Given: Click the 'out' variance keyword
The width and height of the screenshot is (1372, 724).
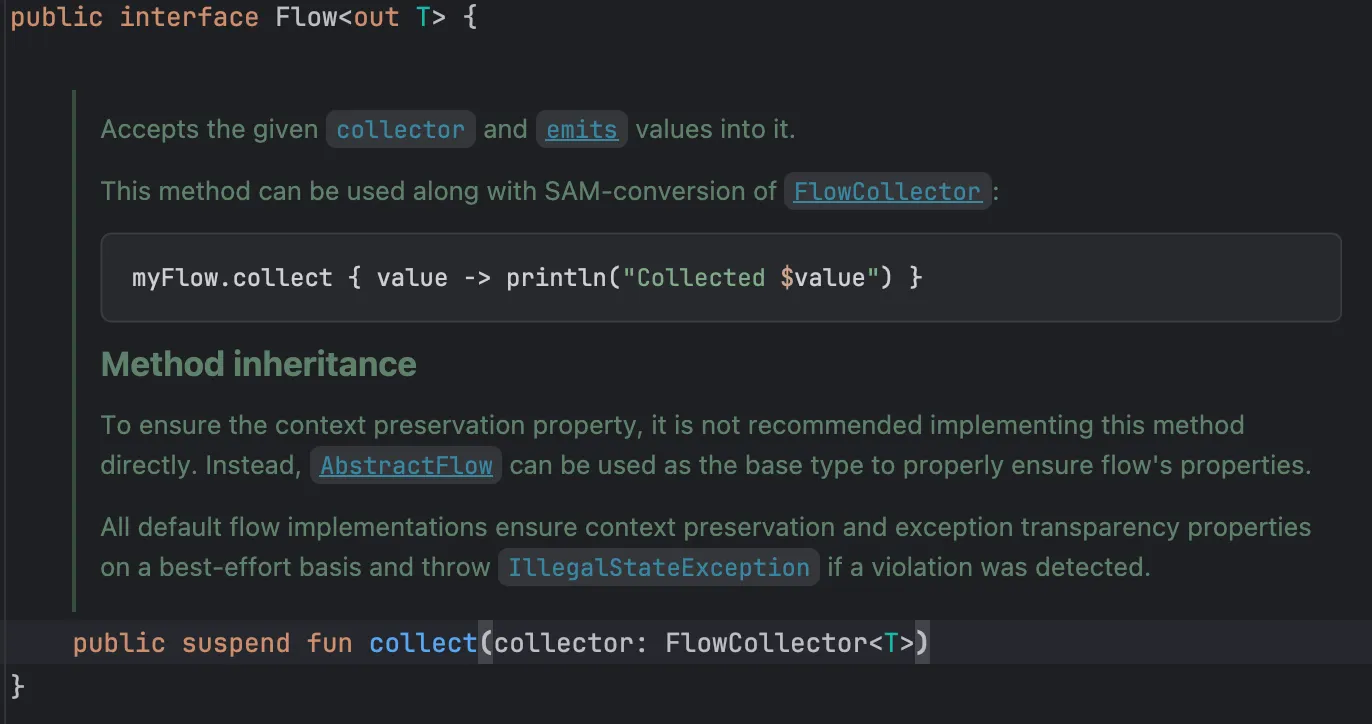Looking at the screenshot, I should click(x=376, y=18).
